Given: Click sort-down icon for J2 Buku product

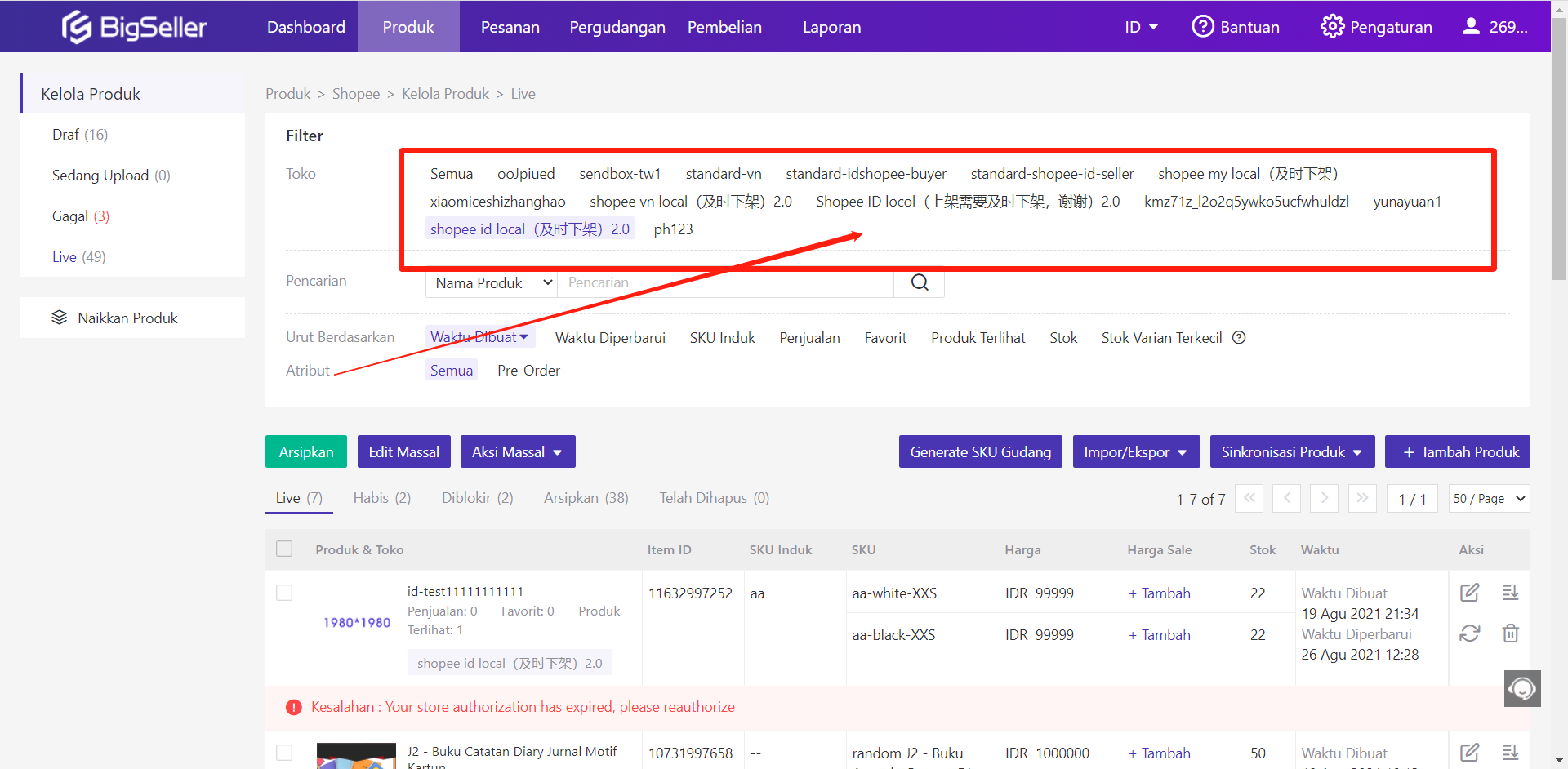Looking at the screenshot, I should pyautogui.click(x=1511, y=753).
